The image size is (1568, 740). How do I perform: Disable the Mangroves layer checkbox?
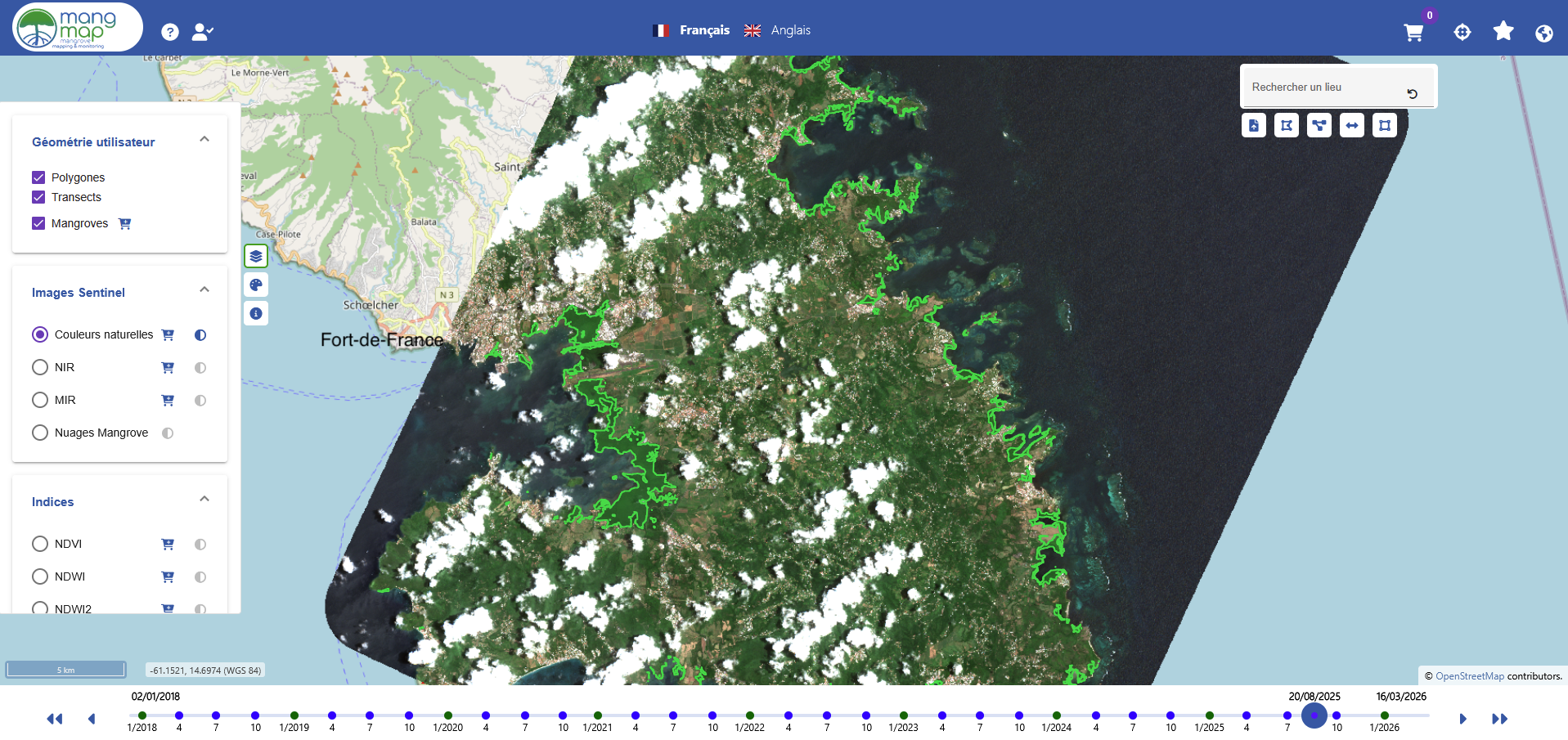(38, 223)
